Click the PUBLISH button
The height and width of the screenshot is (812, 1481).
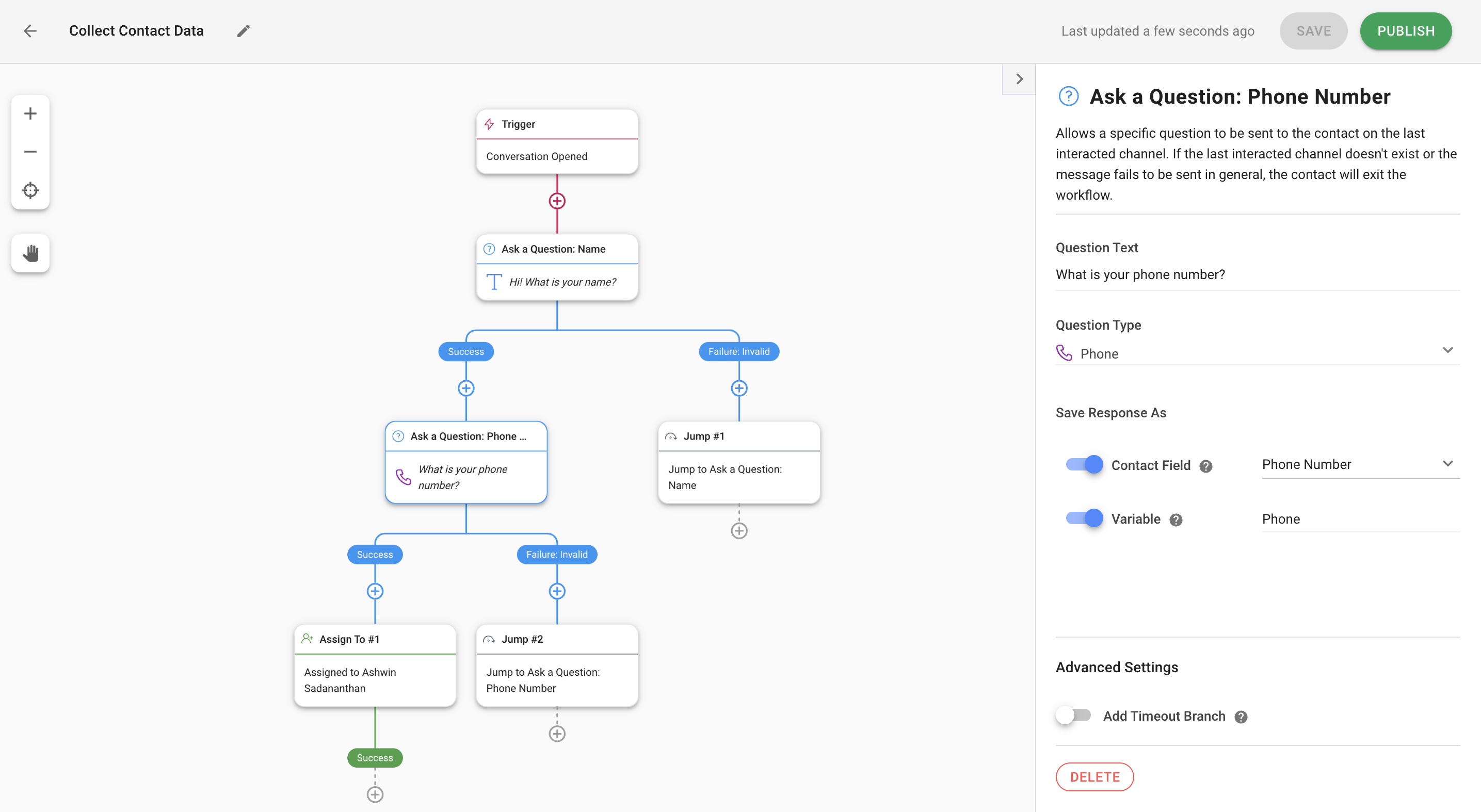click(x=1406, y=30)
